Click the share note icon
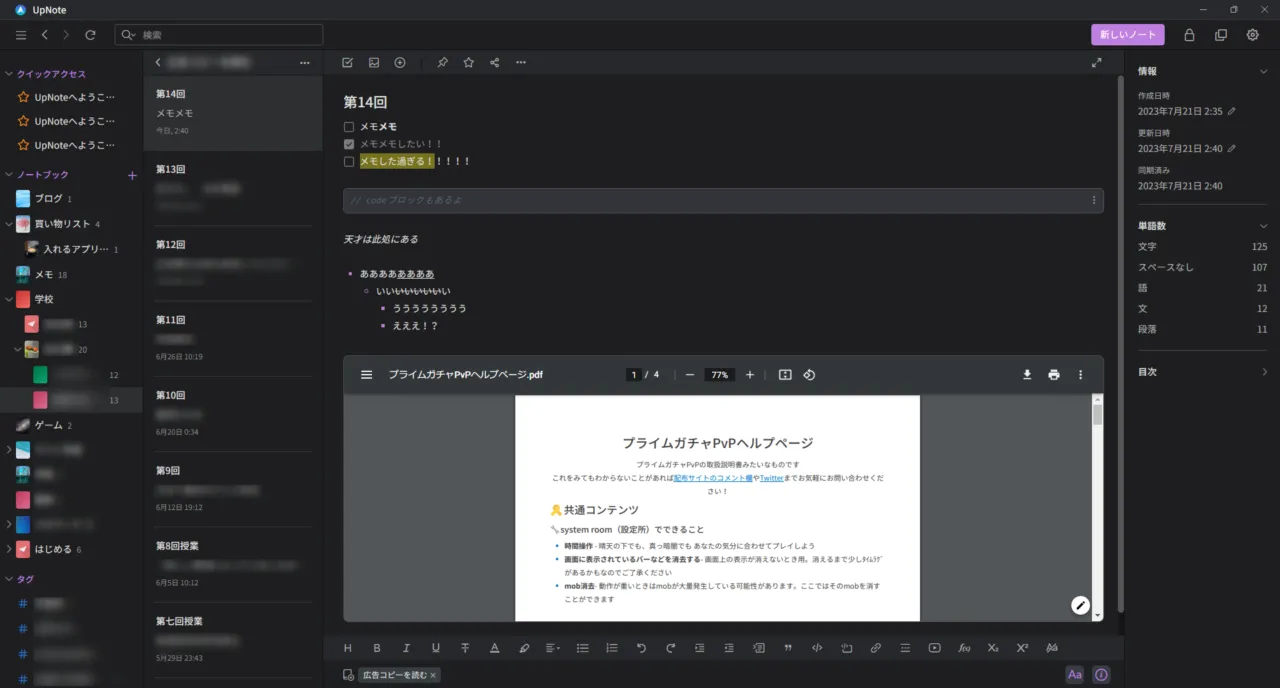1280x688 pixels. [495, 62]
